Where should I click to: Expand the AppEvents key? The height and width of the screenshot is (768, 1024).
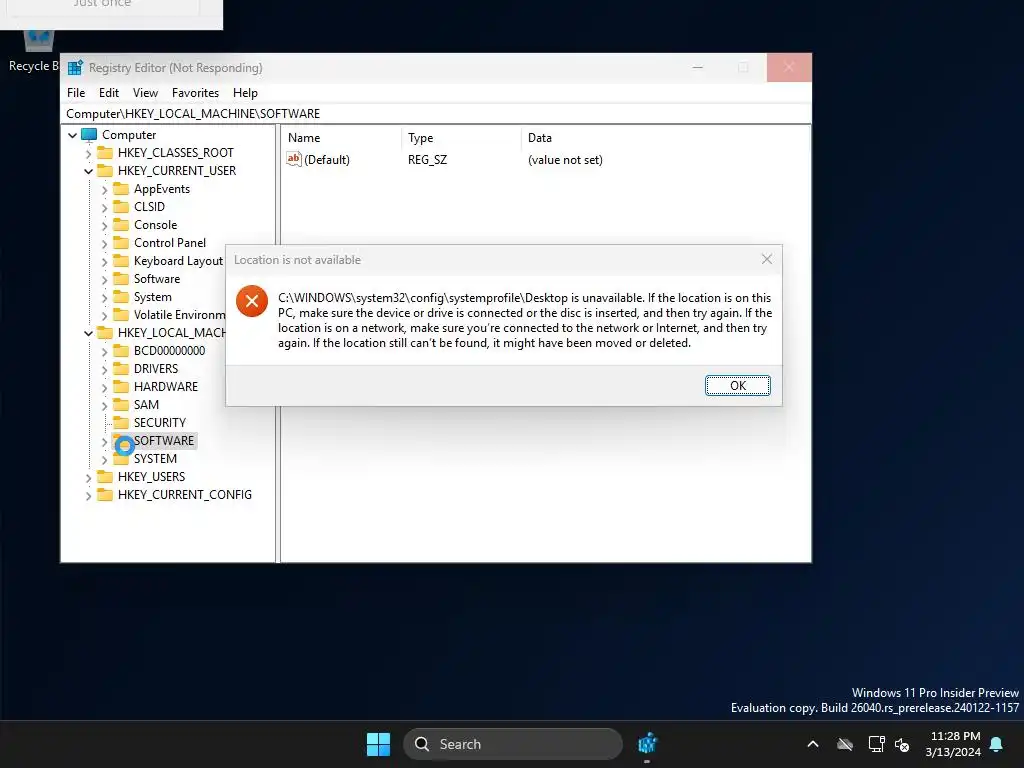(x=104, y=190)
